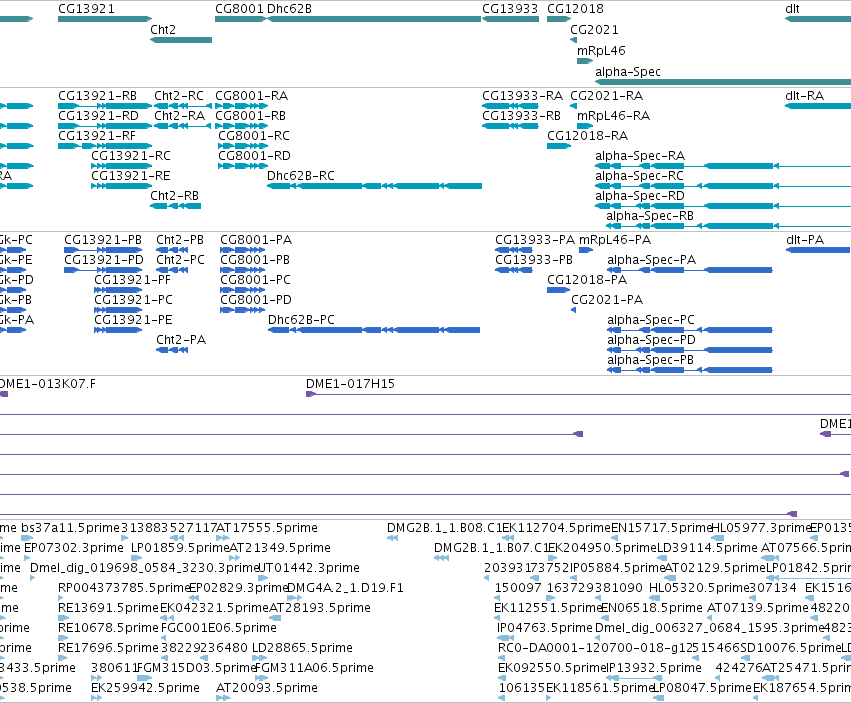Screen dimensions: 851x703
Task: Click transcript mRpL46-RA
Action: (x=613, y=116)
